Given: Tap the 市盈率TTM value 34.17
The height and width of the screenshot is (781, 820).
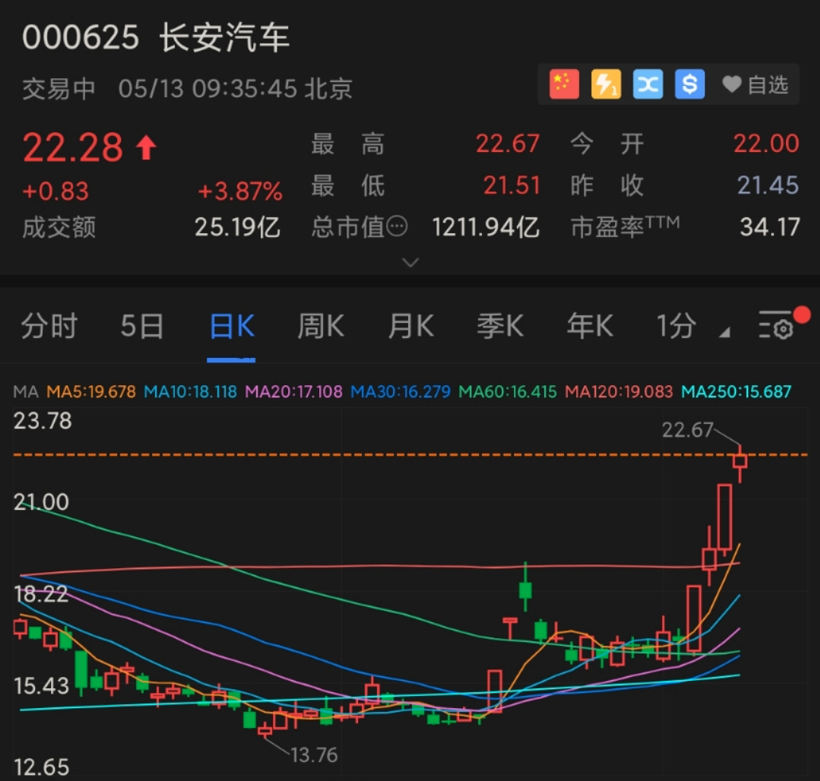Looking at the screenshot, I should (770, 227).
